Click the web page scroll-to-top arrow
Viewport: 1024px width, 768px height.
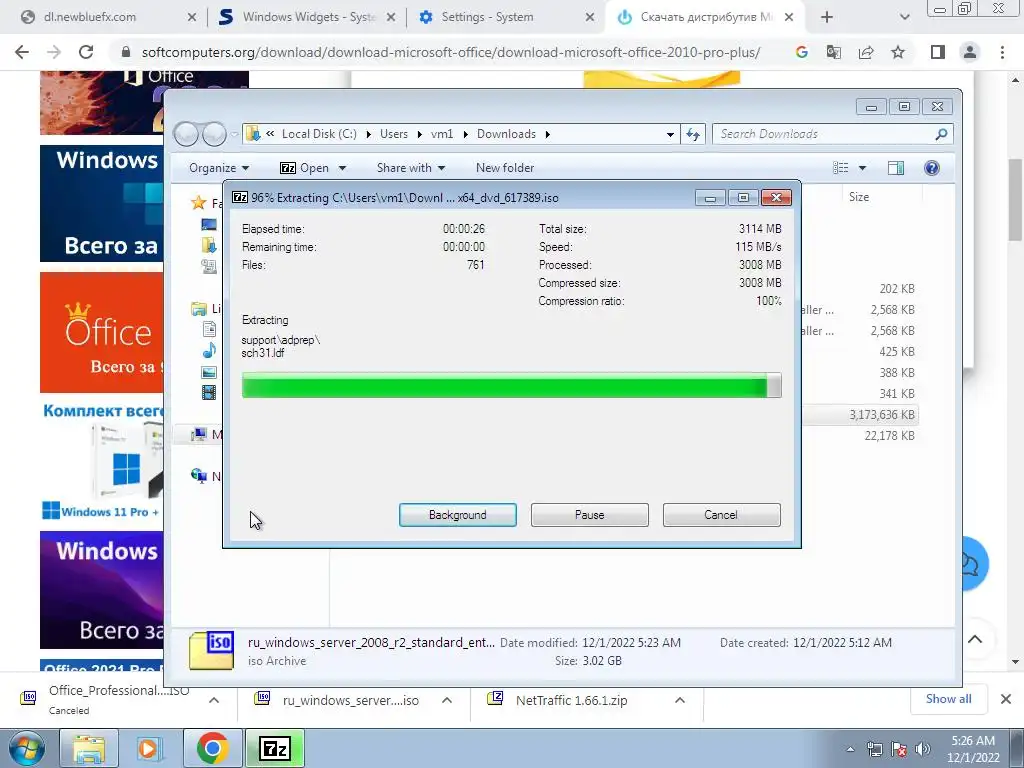tap(975, 639)
